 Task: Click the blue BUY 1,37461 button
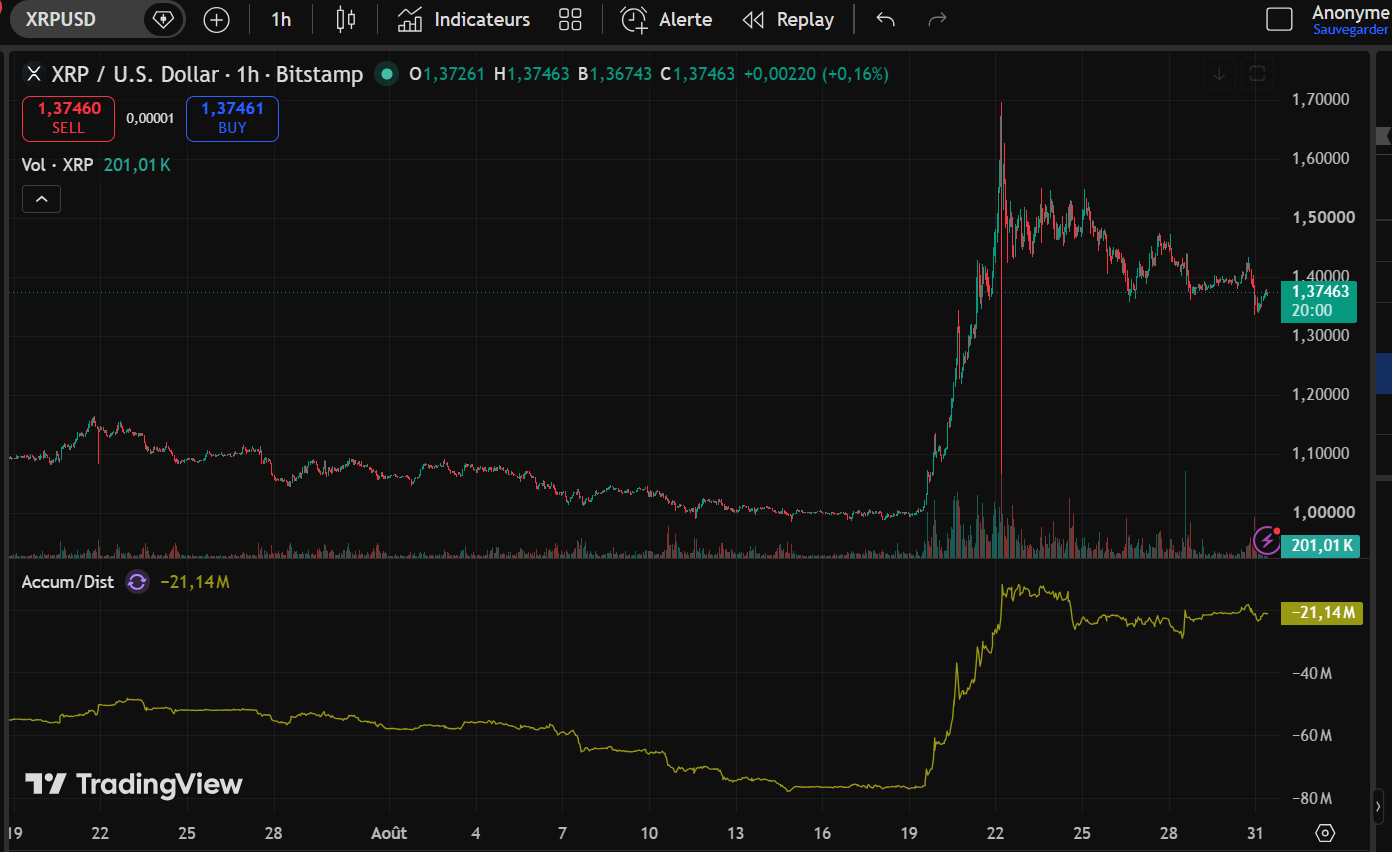[232, 118]
